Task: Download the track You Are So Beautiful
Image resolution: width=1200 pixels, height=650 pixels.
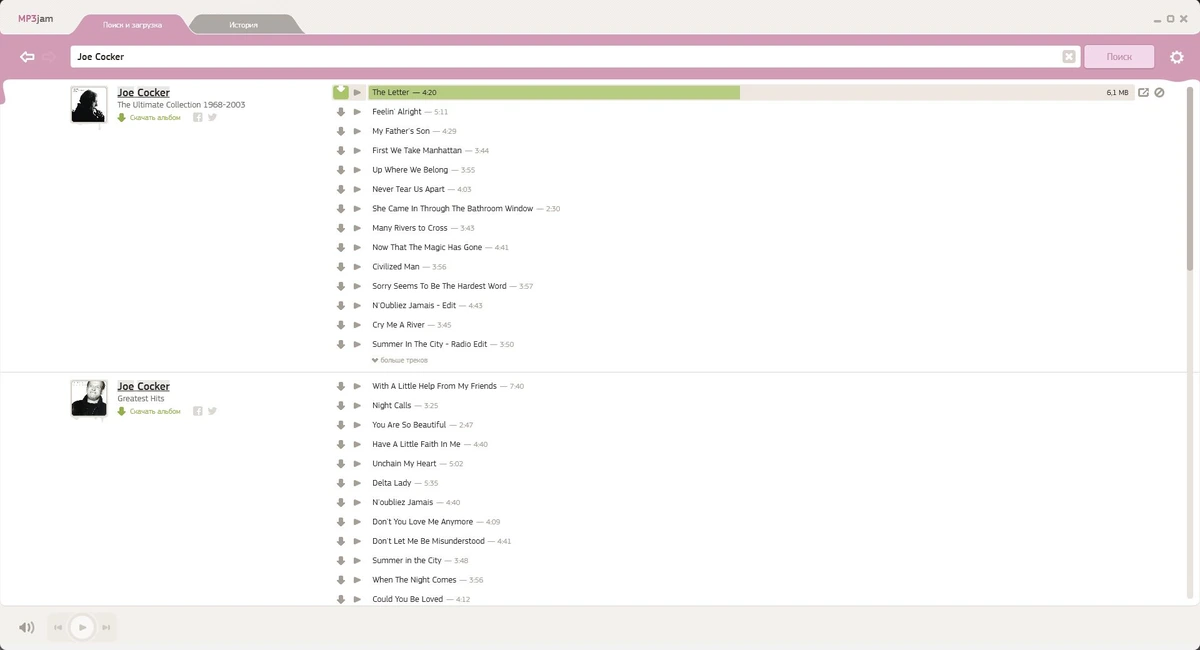Action: (341, 425)
